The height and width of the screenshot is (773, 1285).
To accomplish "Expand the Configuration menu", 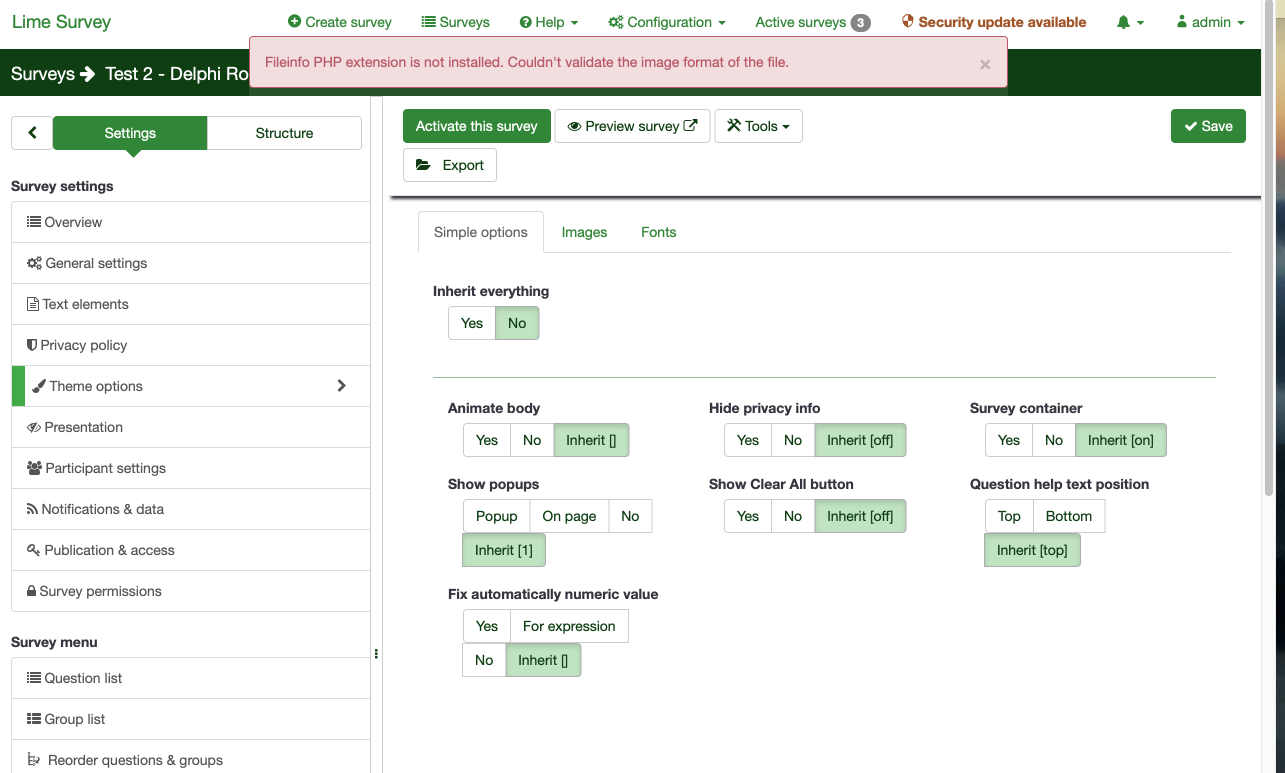I will pyautogui.click(x=667, y=22).
